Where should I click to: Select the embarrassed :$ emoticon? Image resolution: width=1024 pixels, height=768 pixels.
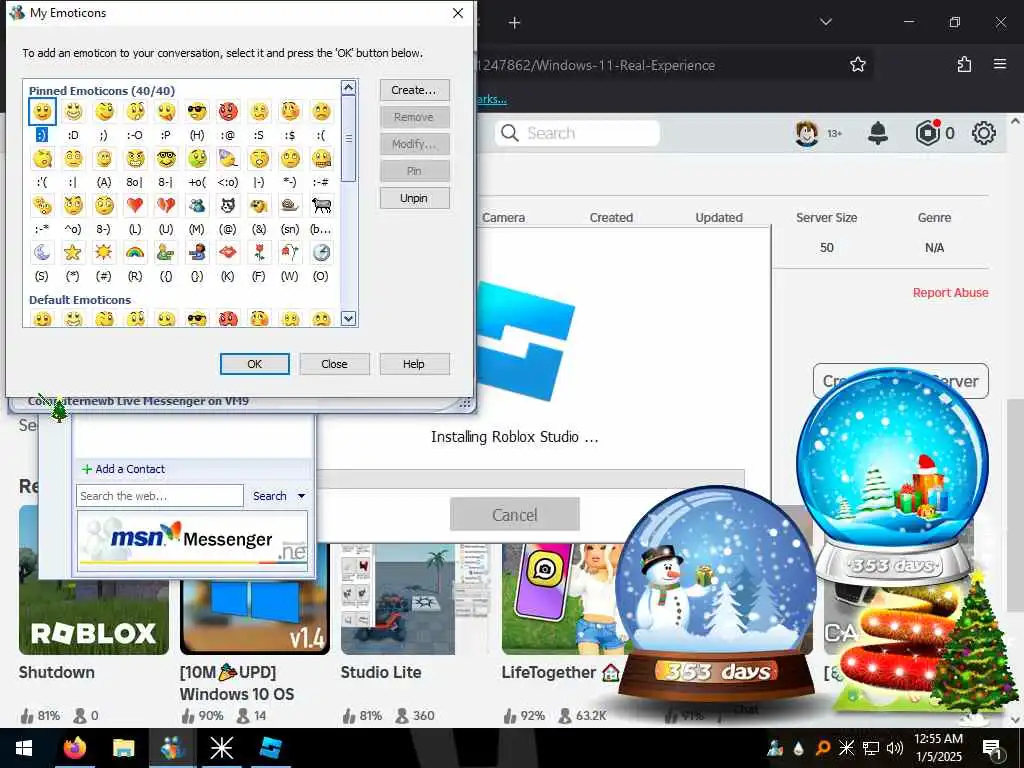pos(290,112)
